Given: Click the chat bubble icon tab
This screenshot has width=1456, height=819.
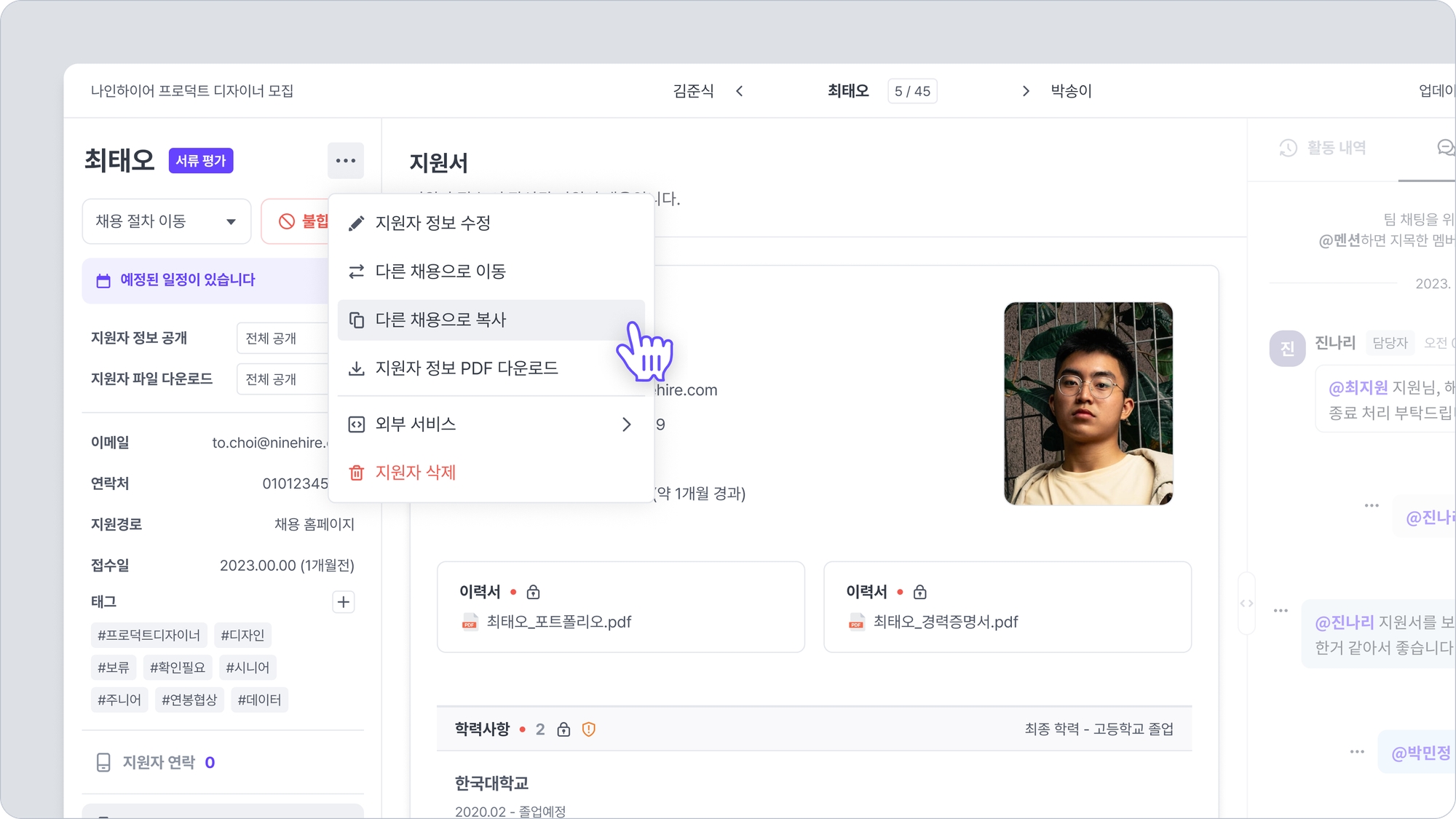Looking at the screenshot, I should (x=1446, y=148).
